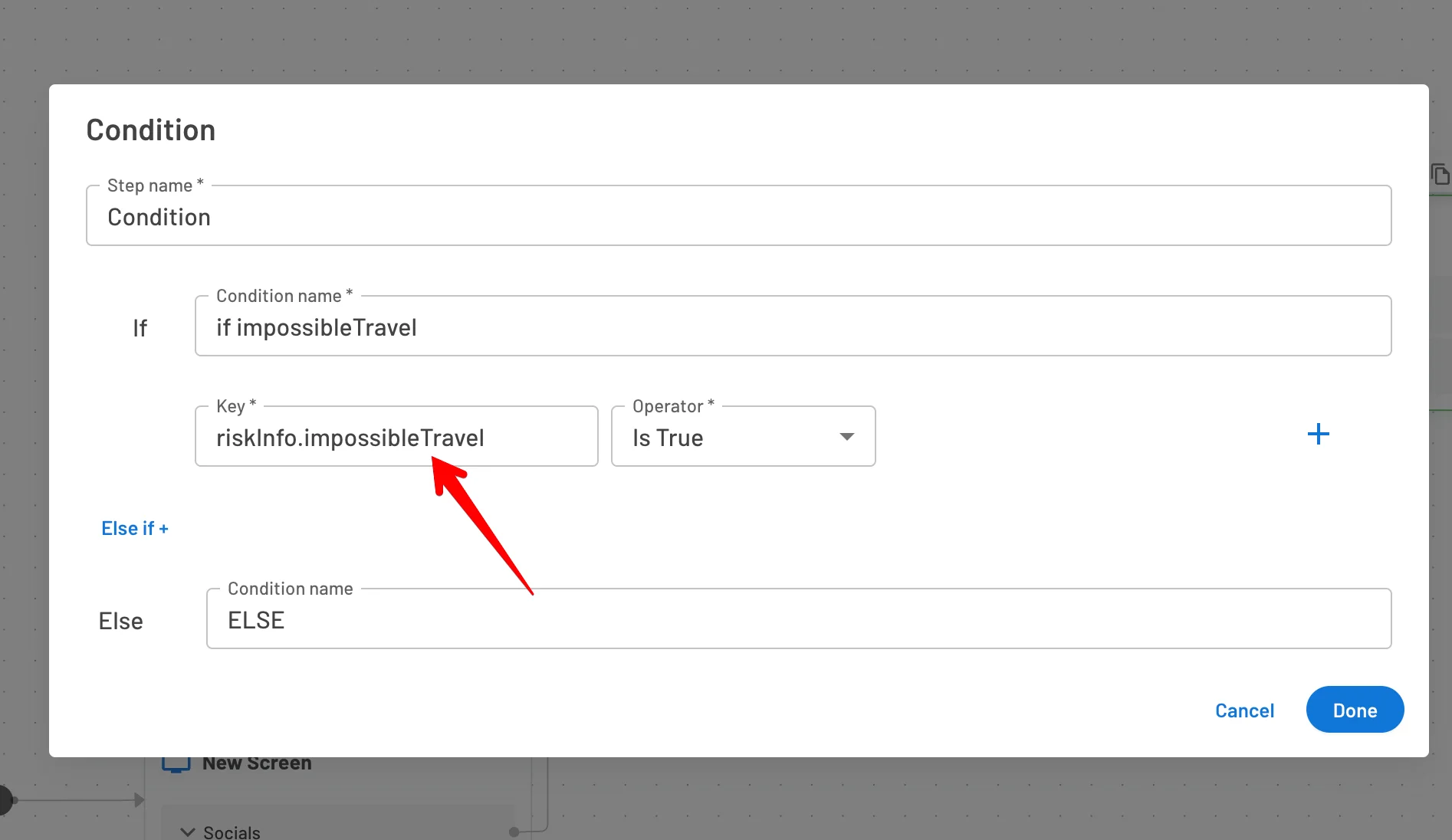This screenshot has height=840, width=1452.
Task: Add a new Else if branch
Action: 135,528
